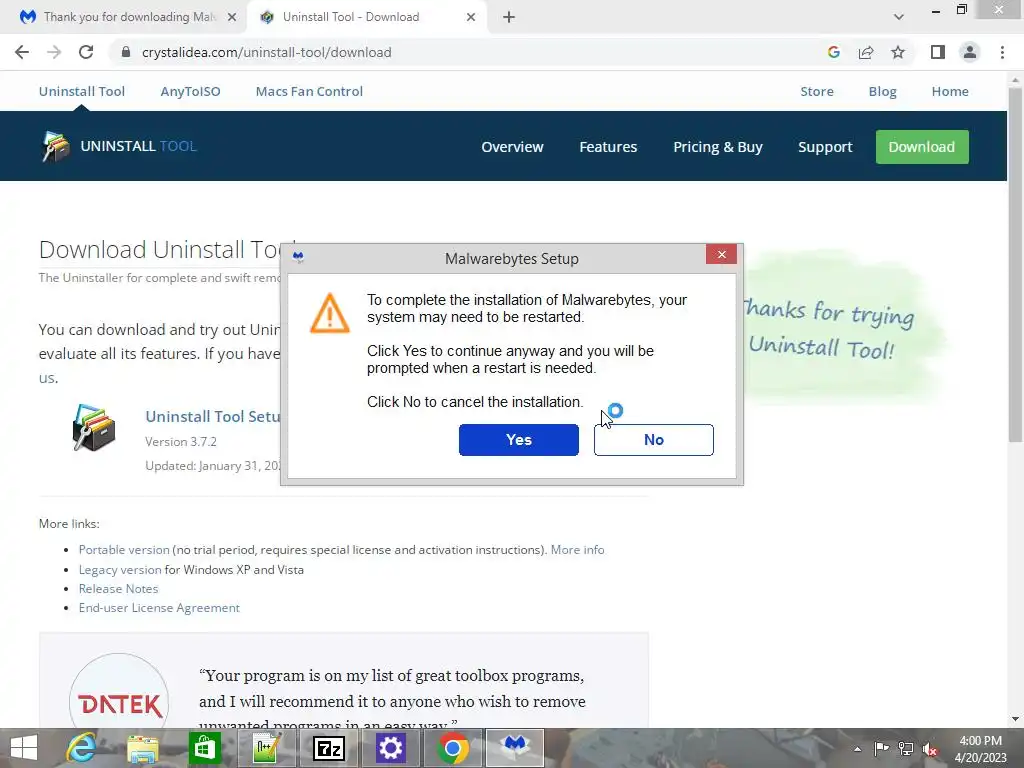Viewport: 1024px width, 768px height.
Task: Open Macs Fan Control product link
Action: point(310,91)
